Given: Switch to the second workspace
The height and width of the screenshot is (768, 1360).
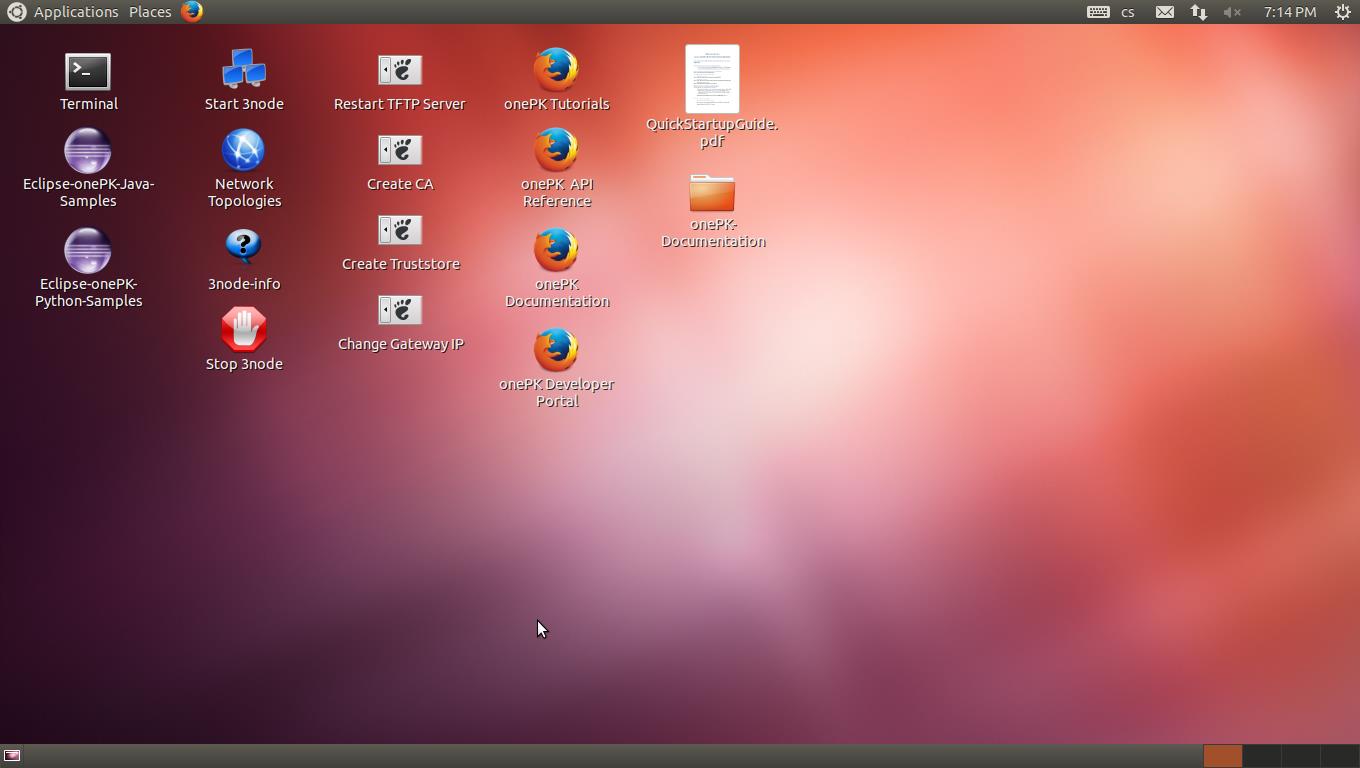Looking at the screenshot, I should click(1261, 756).
